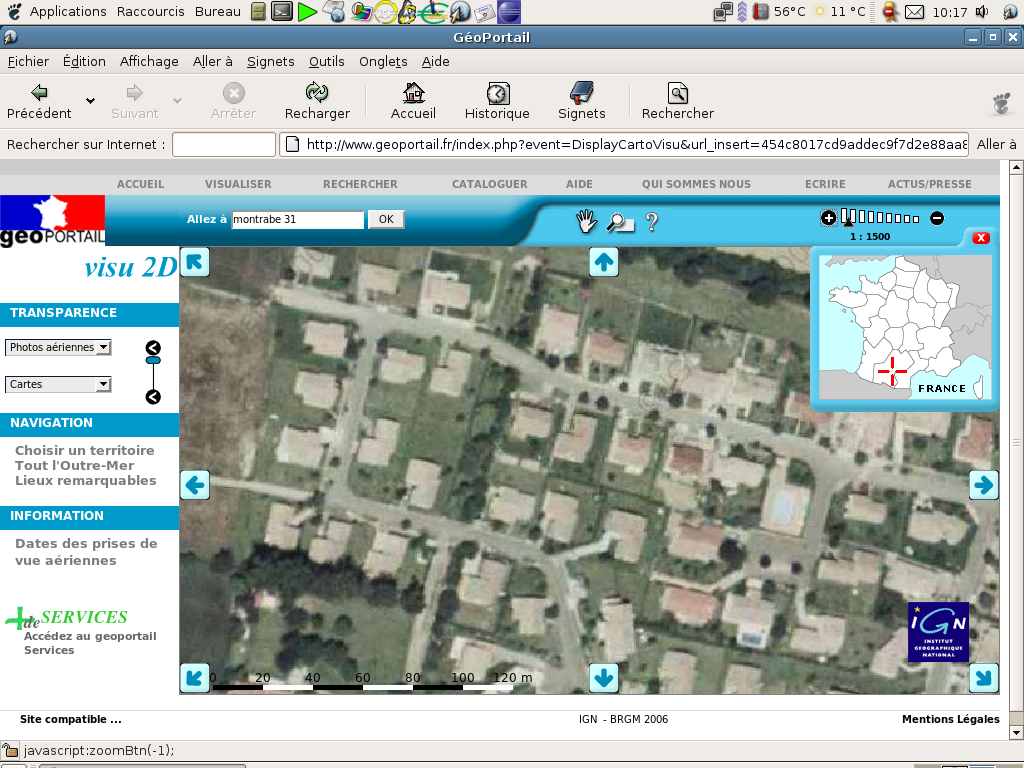Screen dimensions: 1024x768
Task: Open the ACTUS/PRESSE site tab
Action: tap(929, 184)
